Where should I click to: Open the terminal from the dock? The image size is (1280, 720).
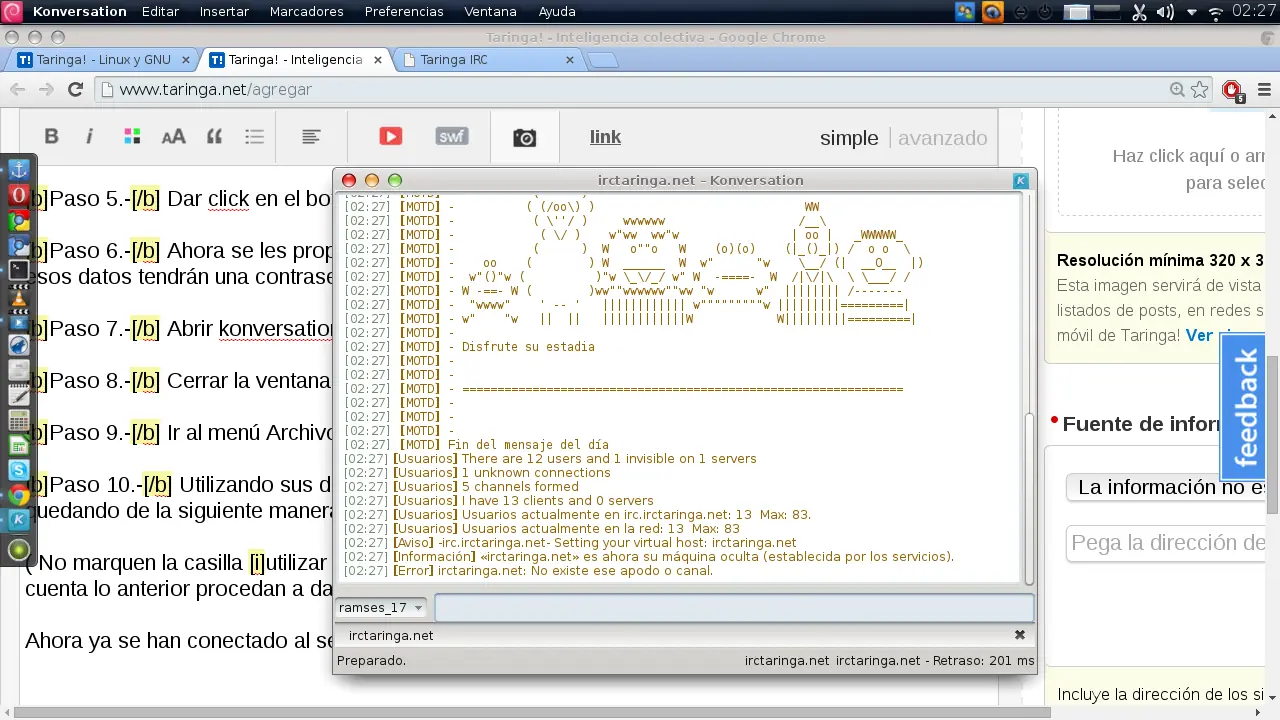tap(18, 270)
